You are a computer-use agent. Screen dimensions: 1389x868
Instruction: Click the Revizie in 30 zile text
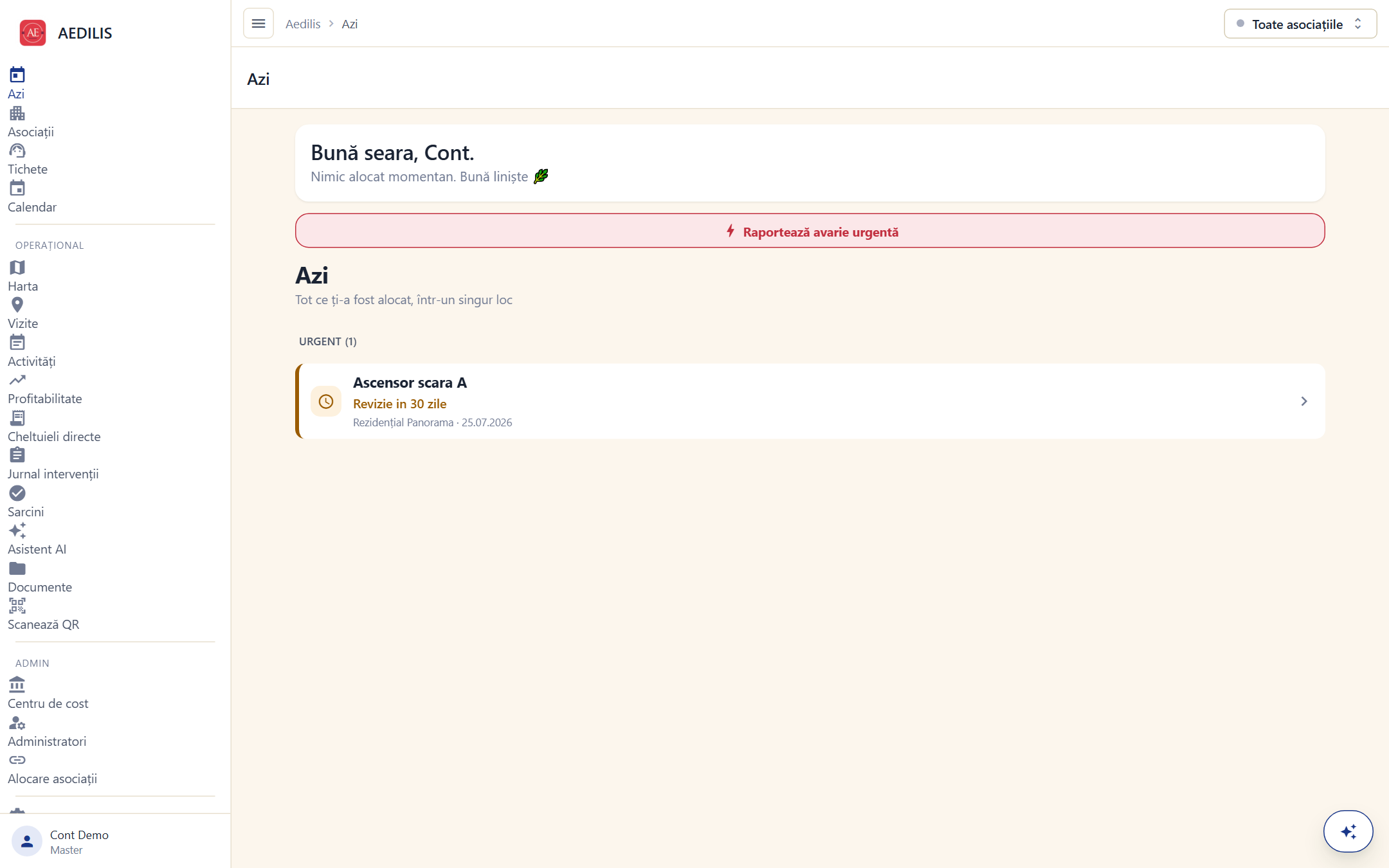pyautogui.click(x=400, y=404)
